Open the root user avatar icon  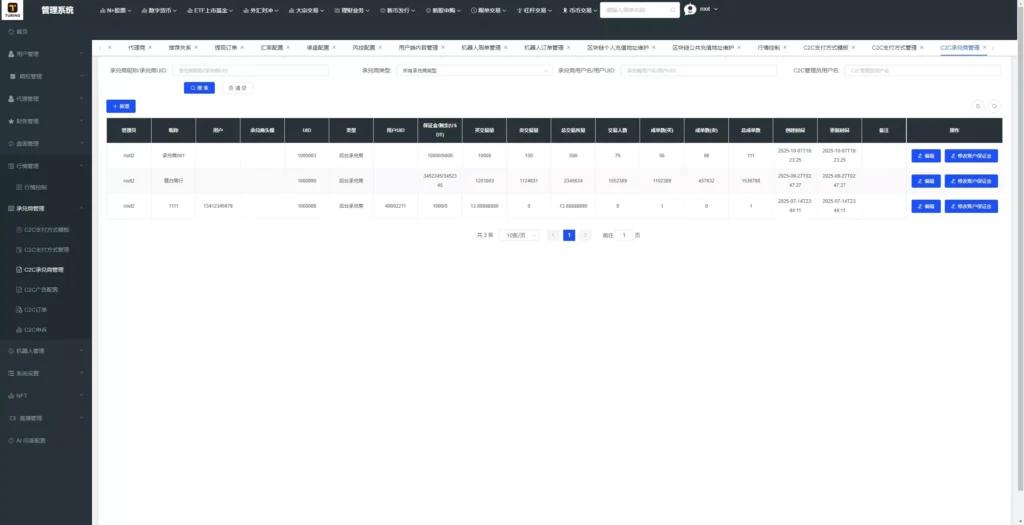pyautogui.click(x=690, y=10)
